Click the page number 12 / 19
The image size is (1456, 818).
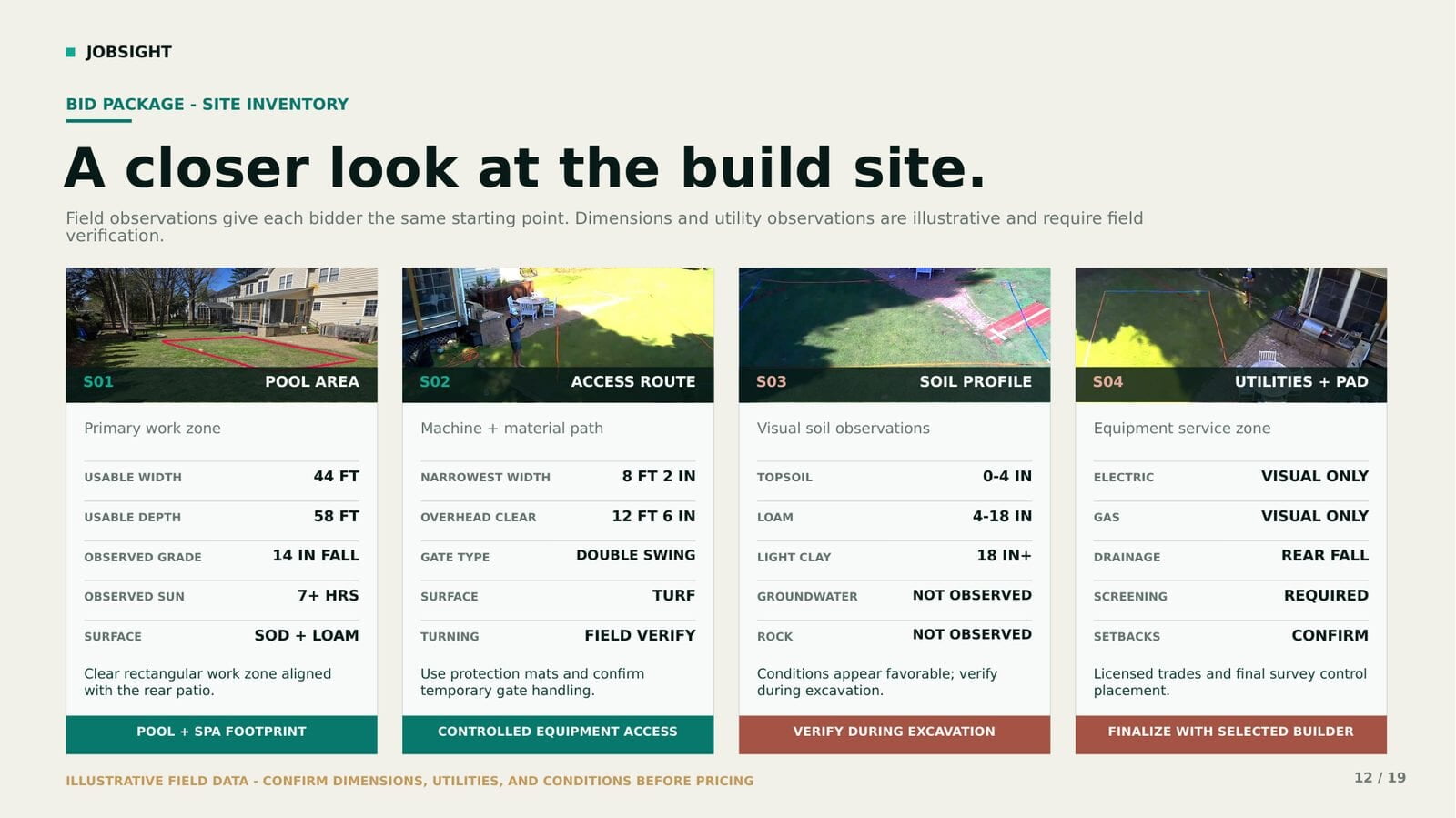[1380, 777]
